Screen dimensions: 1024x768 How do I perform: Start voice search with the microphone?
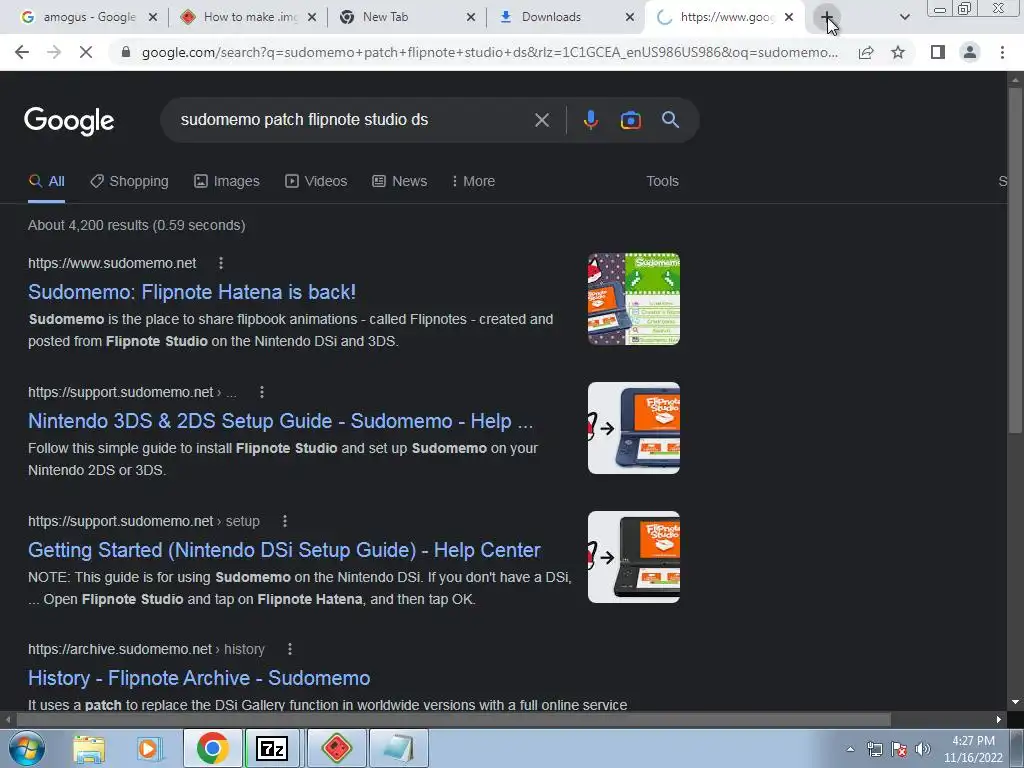pos(590,120)
